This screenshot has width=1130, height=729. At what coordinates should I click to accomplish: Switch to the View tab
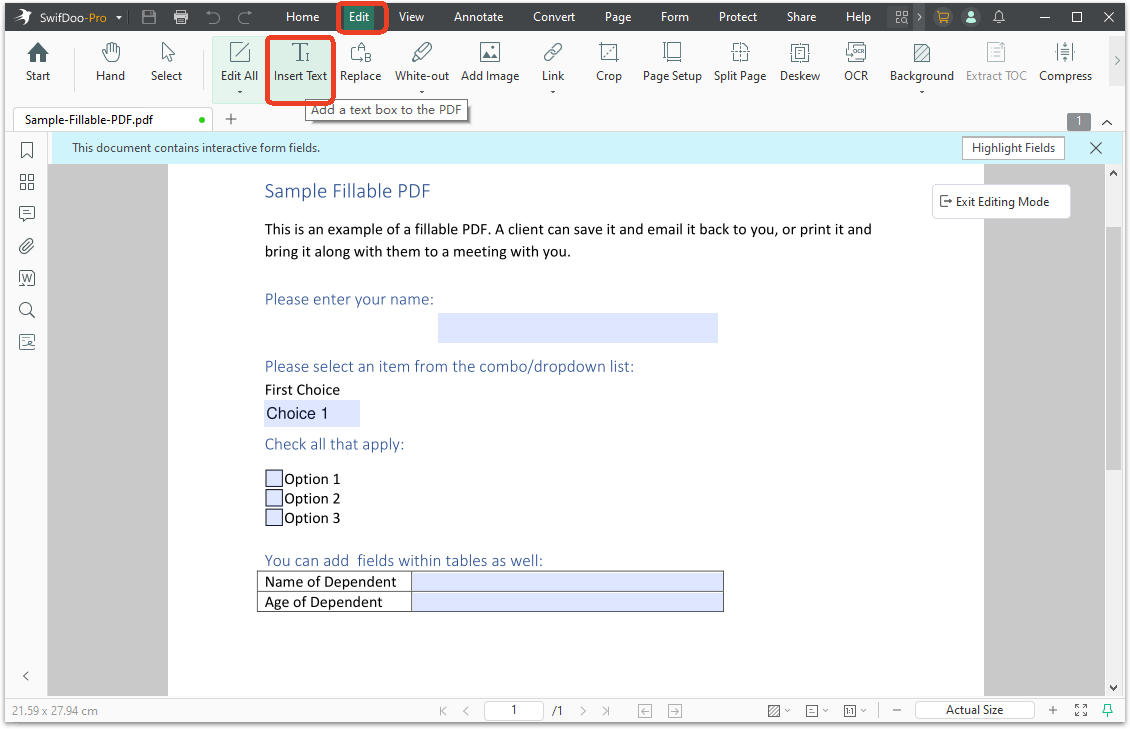click(411, 17)
